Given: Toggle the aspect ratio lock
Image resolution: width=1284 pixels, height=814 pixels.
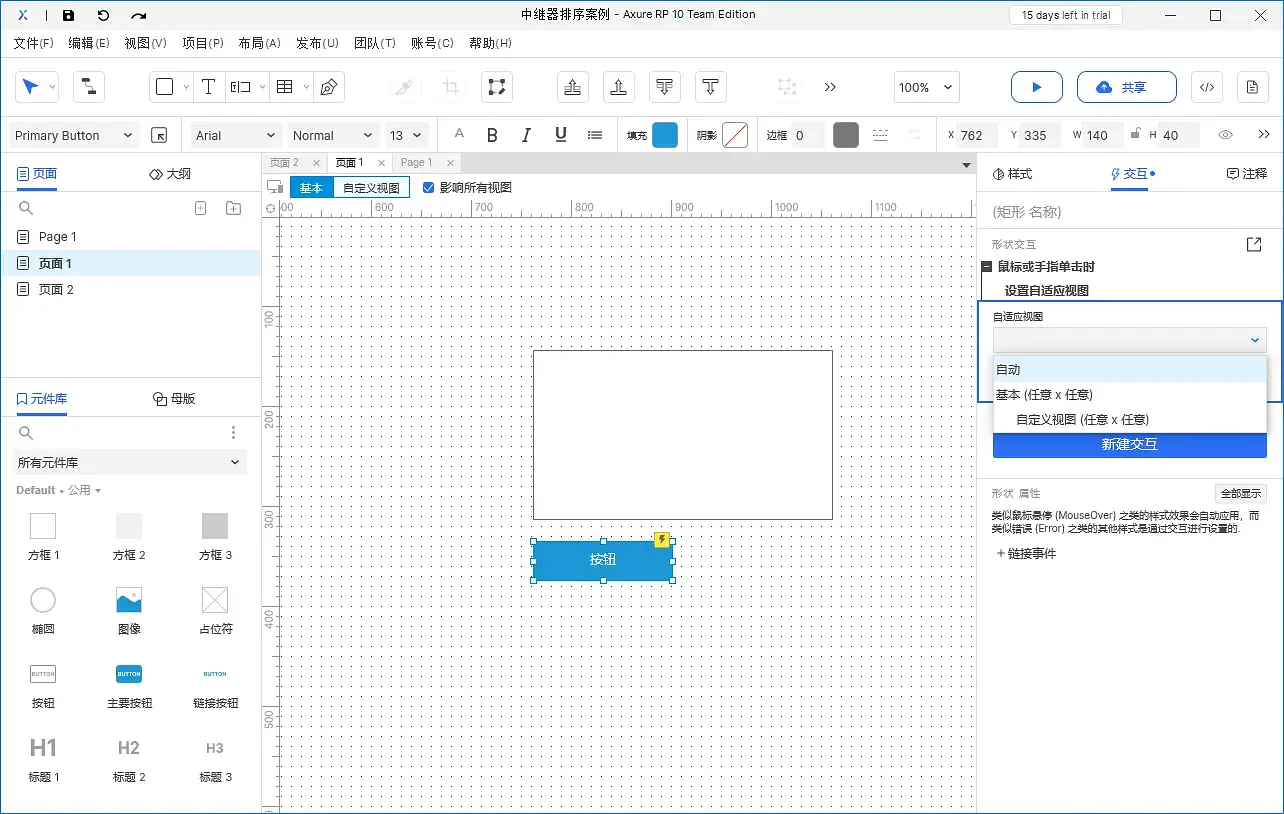Looking at the screenshot, I should 1135,135.
